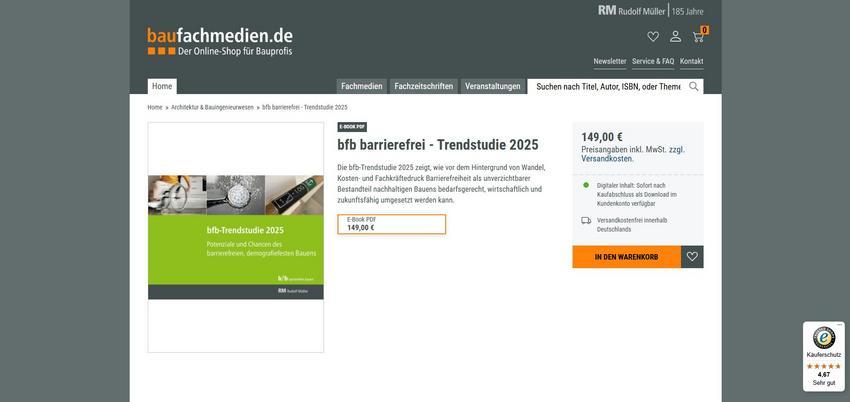
Task: Open the Fachzeitschriften menu
Action: click(423, 86)
